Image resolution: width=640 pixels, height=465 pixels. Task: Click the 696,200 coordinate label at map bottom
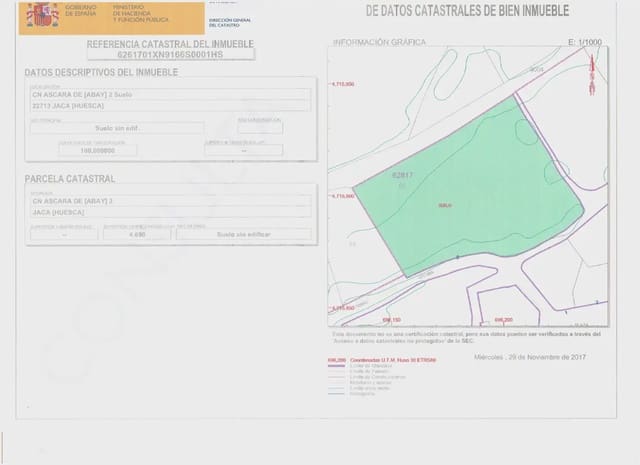504,320
